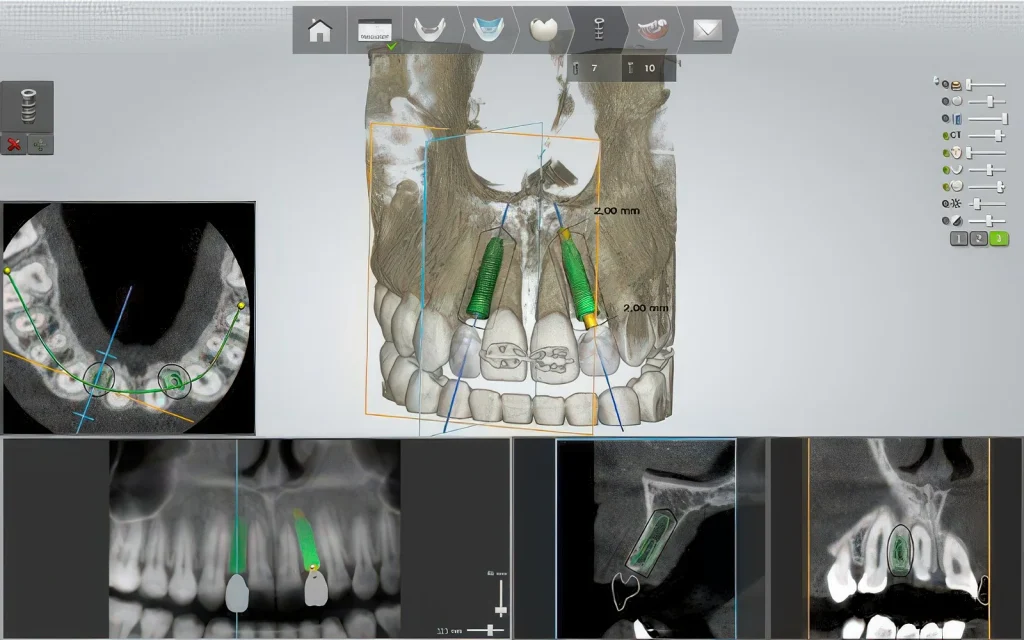Click view preset button 1
The width and height of the screenshot is (1024, 640).
959,238
